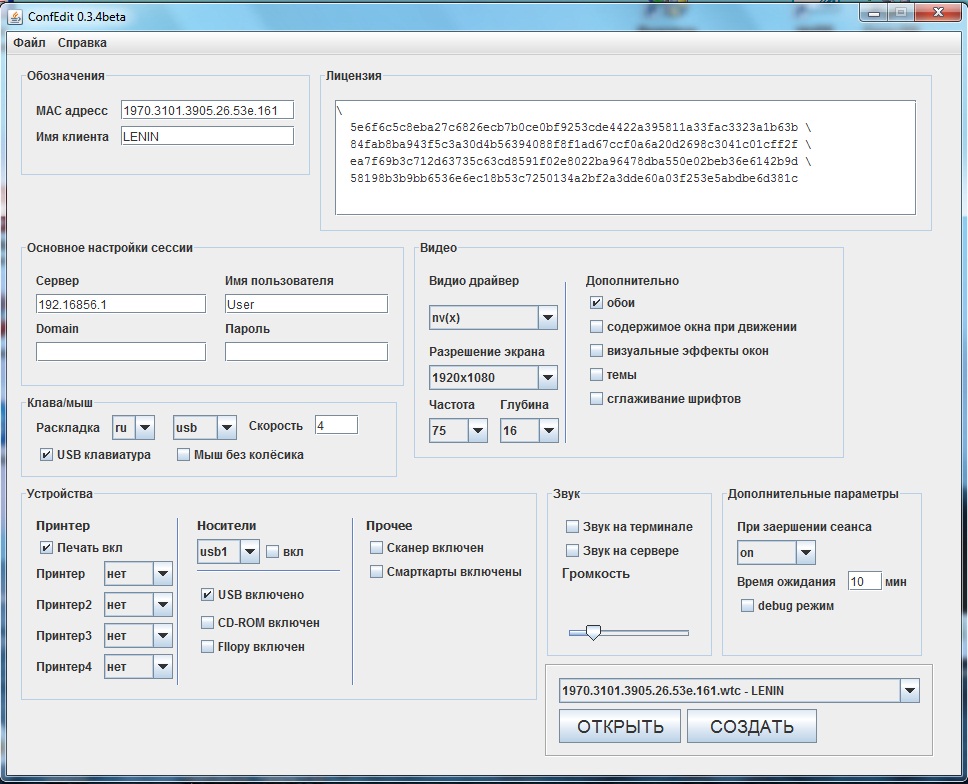Enable сглаживание шрифтов option
968x784 pixels.
point(596,398)
